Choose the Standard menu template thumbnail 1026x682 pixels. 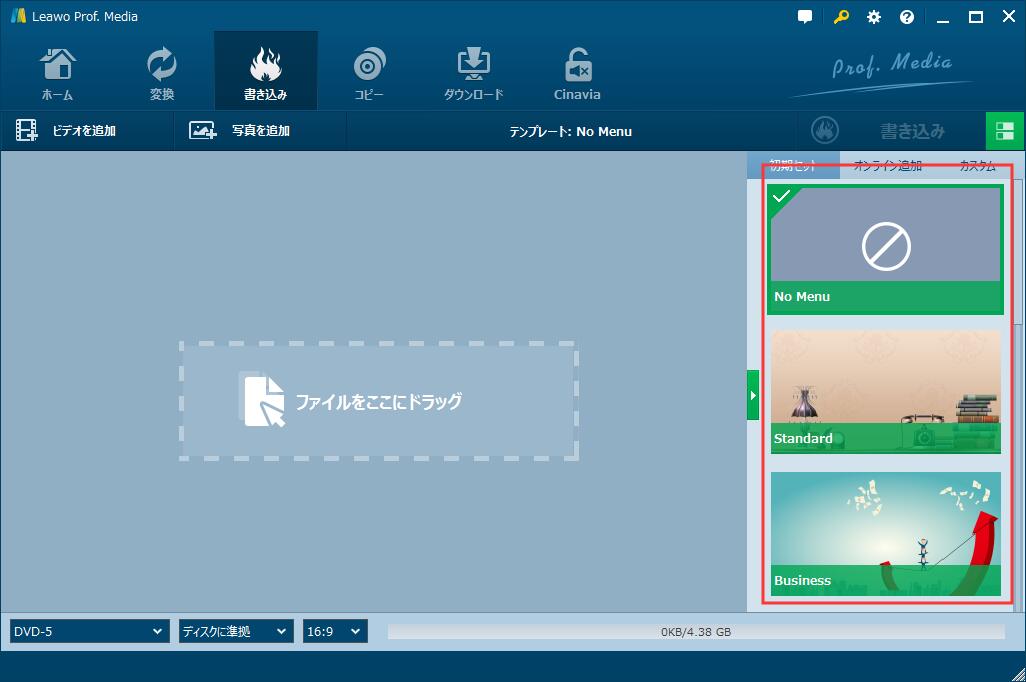tap(885, 391)
